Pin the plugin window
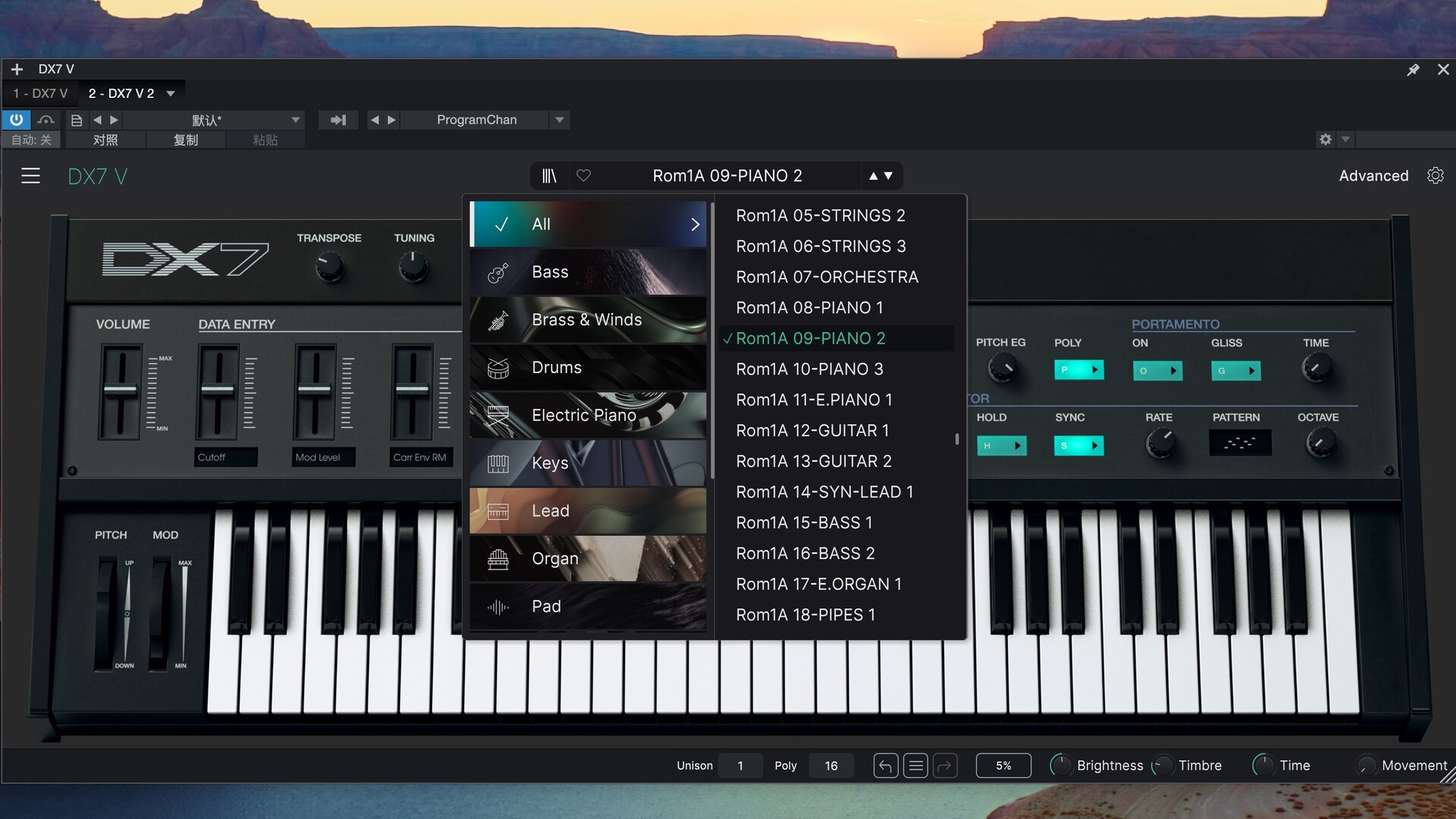Viewport: 1456px width, 819px height. tap(1413, 70)
